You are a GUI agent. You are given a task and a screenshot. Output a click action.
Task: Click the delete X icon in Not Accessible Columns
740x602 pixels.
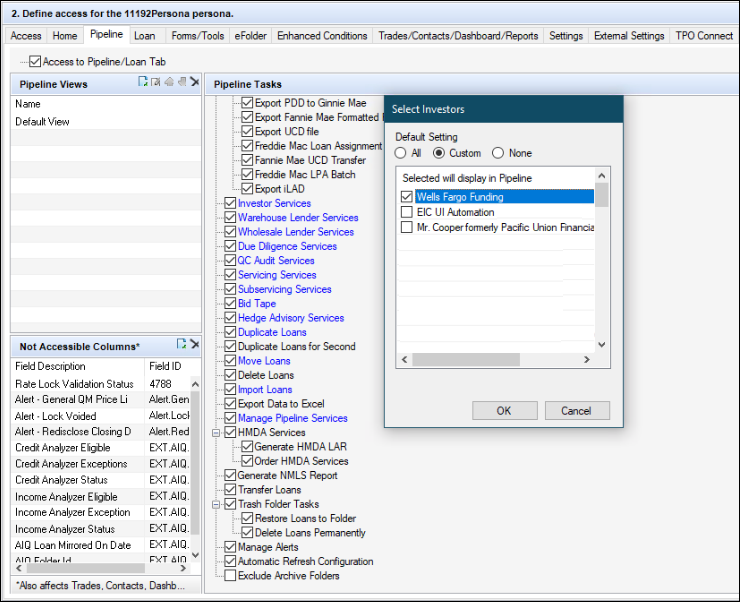pyautogui.click(x=194, y=345)
